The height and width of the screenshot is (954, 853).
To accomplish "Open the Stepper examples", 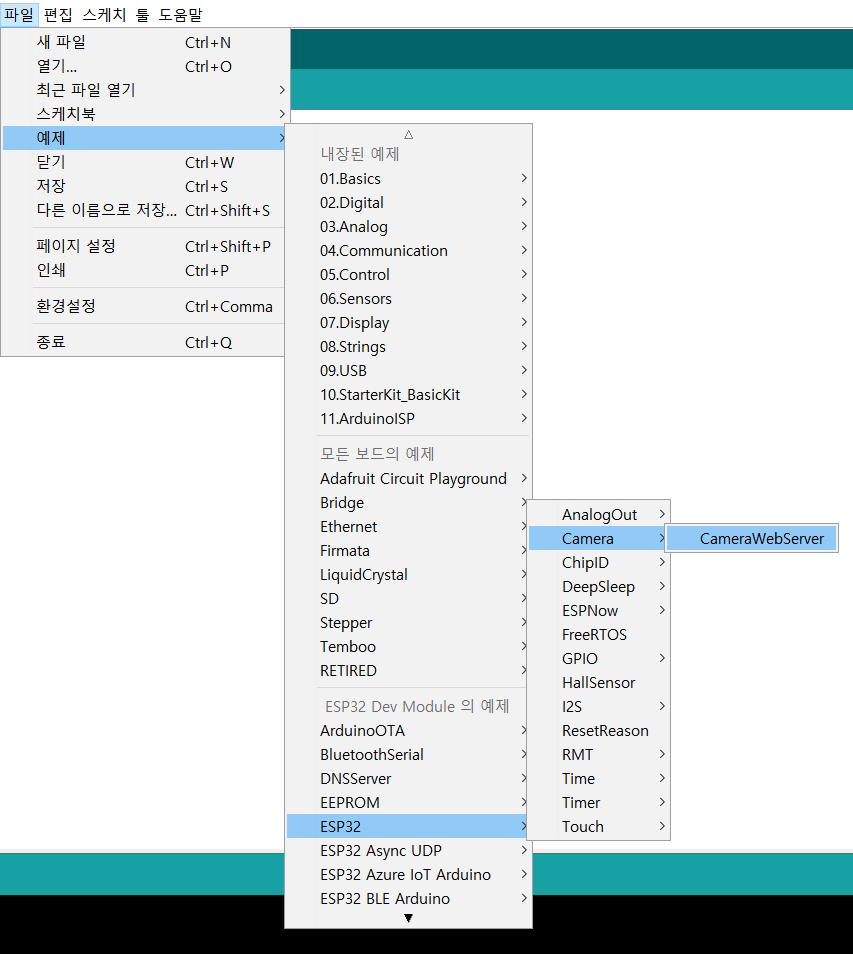I will click(x=408, y=622).
